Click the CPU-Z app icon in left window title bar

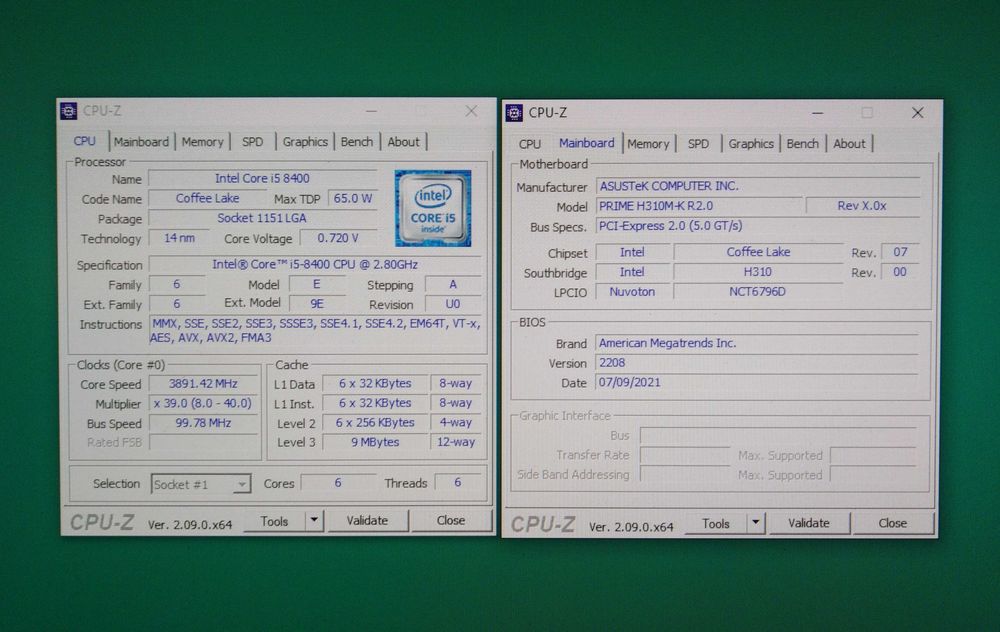tap(68, 111)
